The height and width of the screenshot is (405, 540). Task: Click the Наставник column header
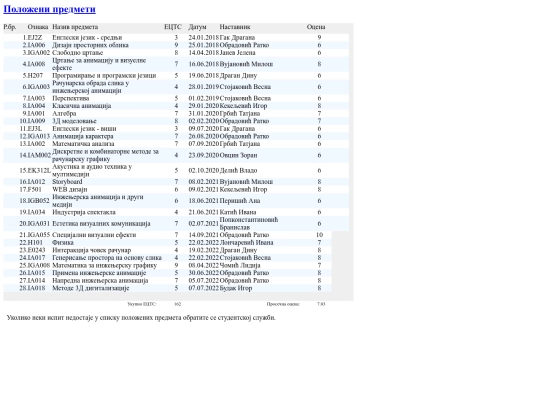pos(235,27)
